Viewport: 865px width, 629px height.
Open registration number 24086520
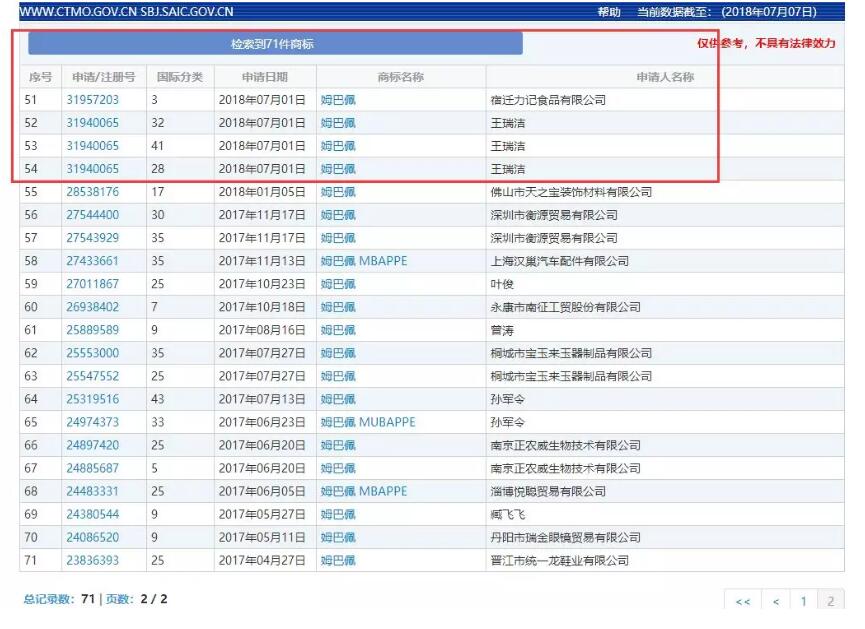point(93,537)
